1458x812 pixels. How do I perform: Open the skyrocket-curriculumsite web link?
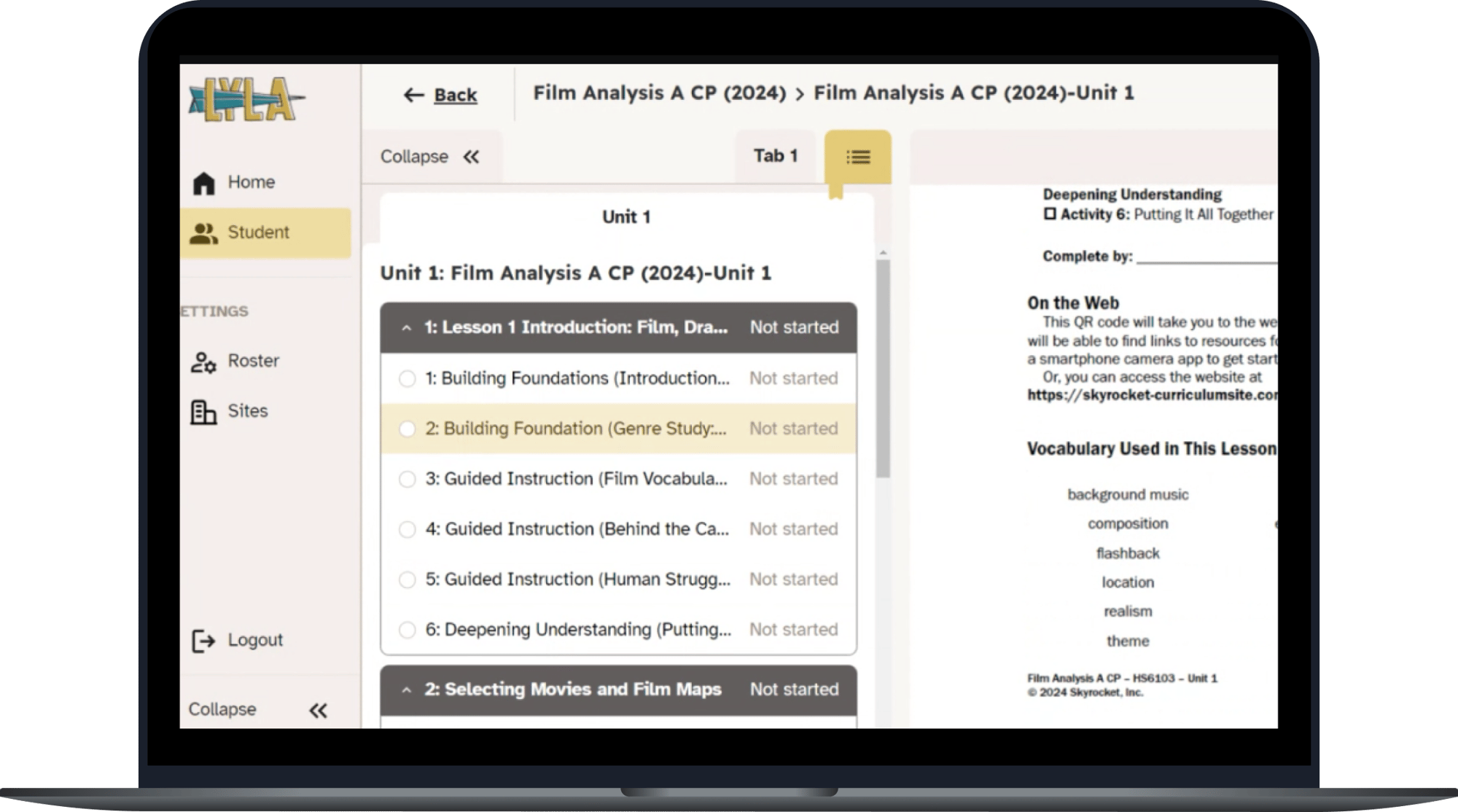coord(1152,395)
